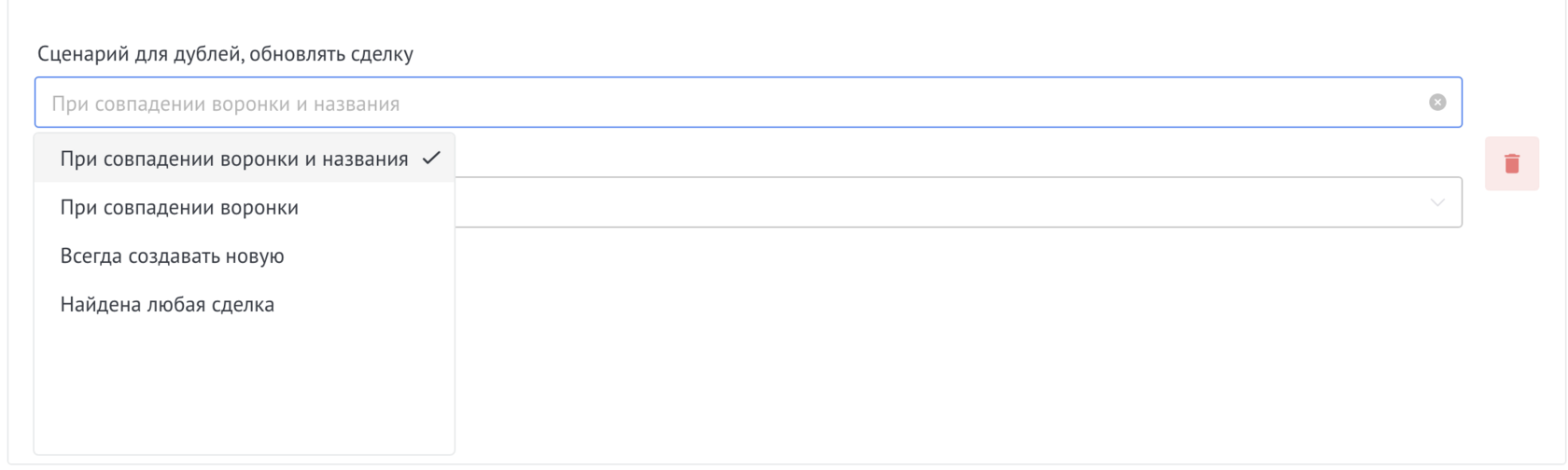Choose the "При совпадении воронки" option
Image resolution: width=1568 pixels, height=470 pixels.
click(x=179, y=208)
